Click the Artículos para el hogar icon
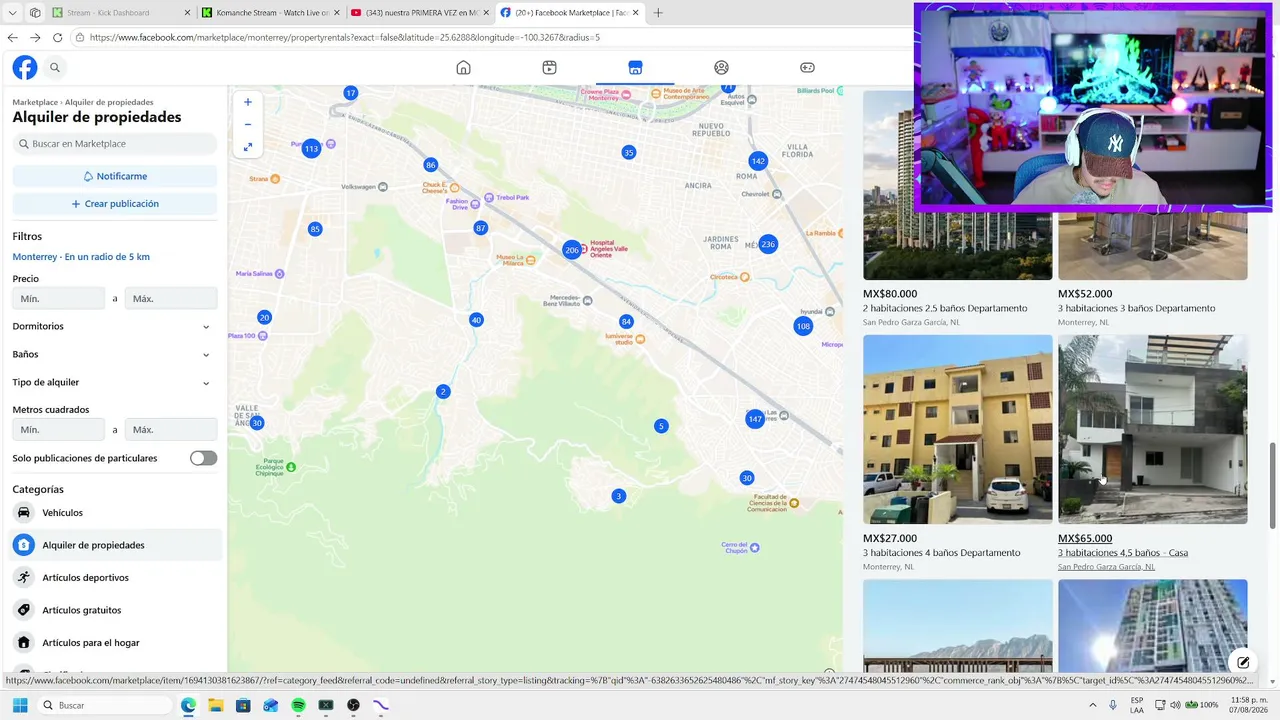 23,643
